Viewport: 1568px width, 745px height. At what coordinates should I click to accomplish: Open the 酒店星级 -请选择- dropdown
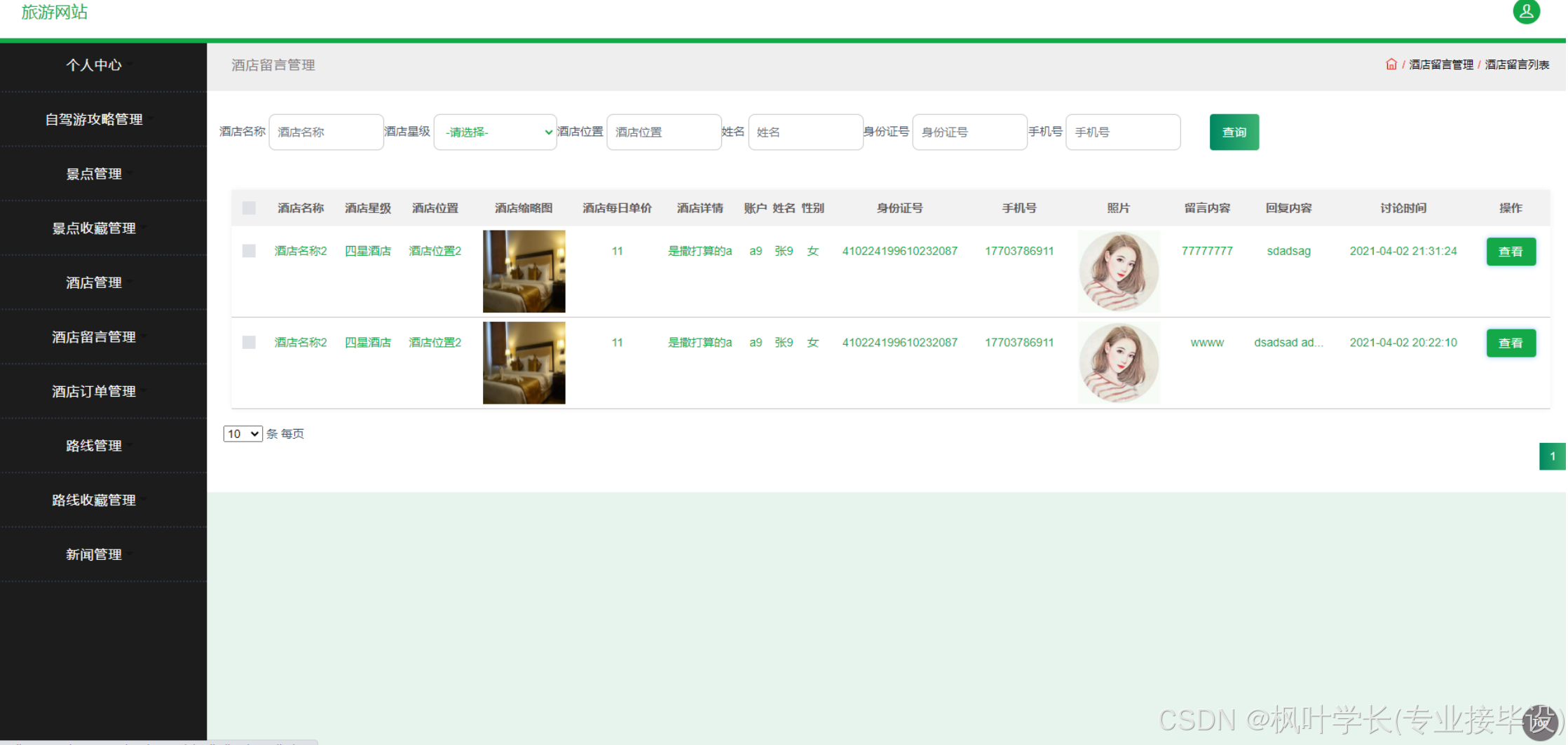point(496,132)
